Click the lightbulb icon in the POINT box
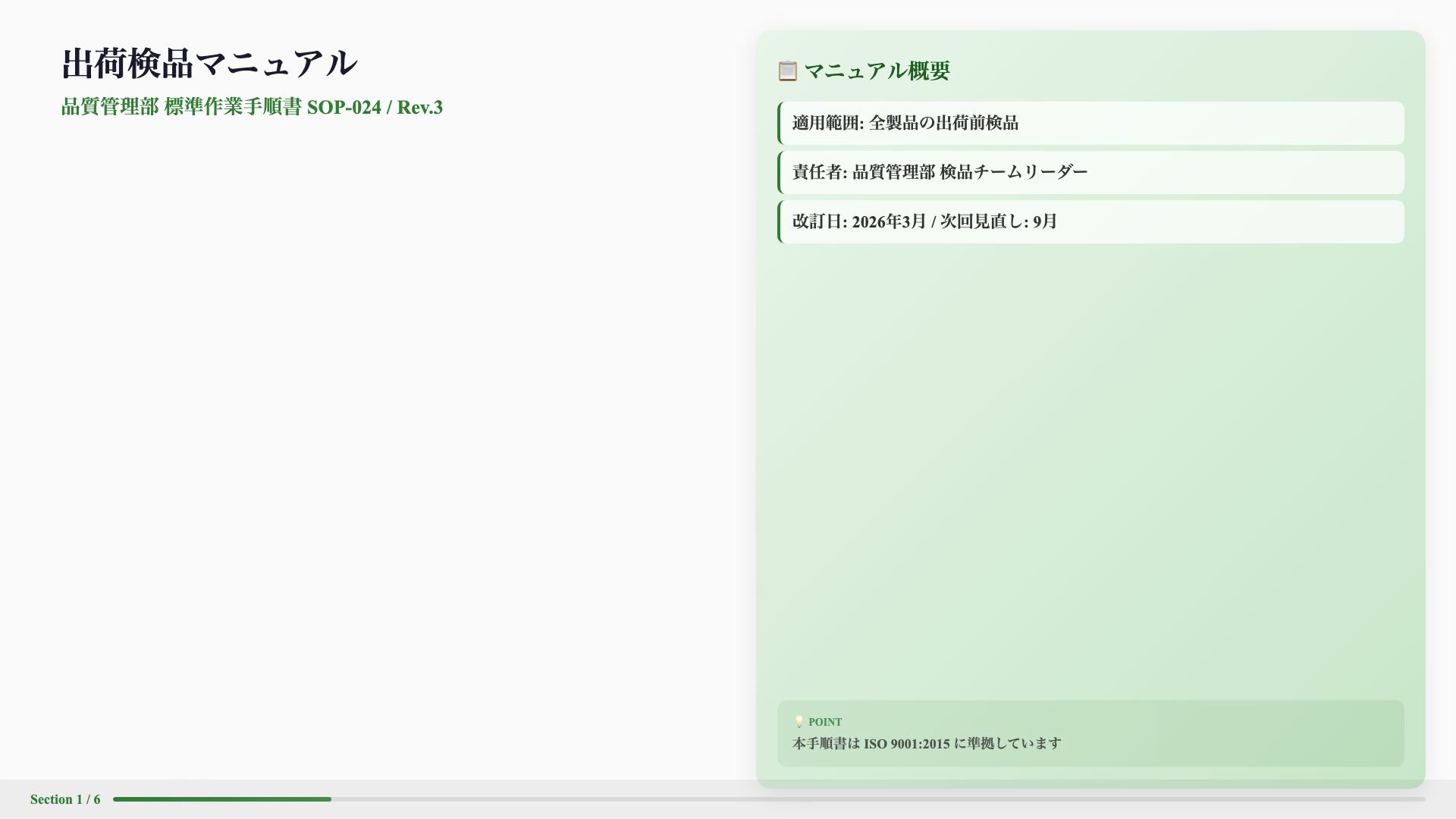1456x819 pixels. coord(799,722)
